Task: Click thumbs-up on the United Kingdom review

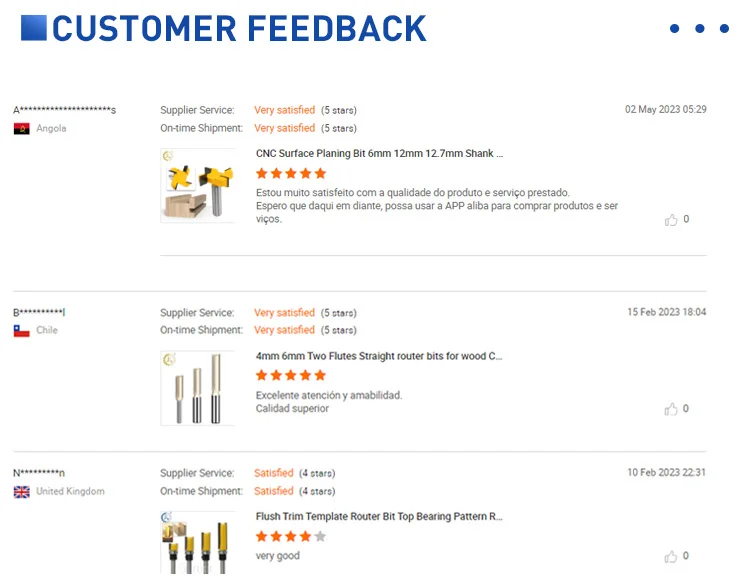Action: 671,557
